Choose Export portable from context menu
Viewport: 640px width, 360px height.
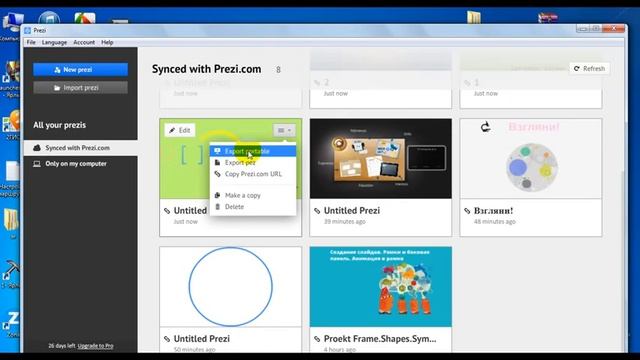click(253, 151)
